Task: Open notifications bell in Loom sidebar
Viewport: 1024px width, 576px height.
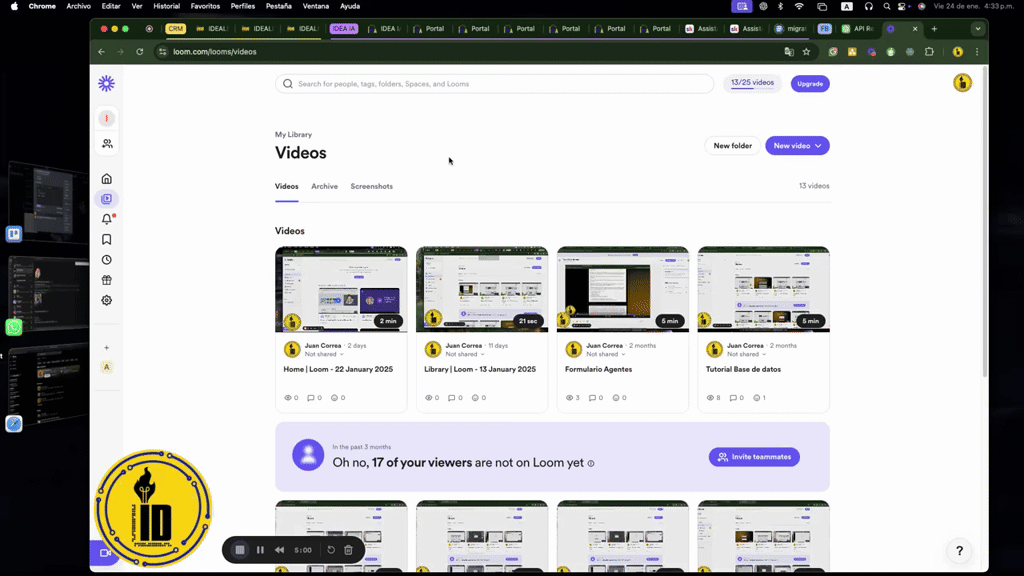Action: click(106, 219)
